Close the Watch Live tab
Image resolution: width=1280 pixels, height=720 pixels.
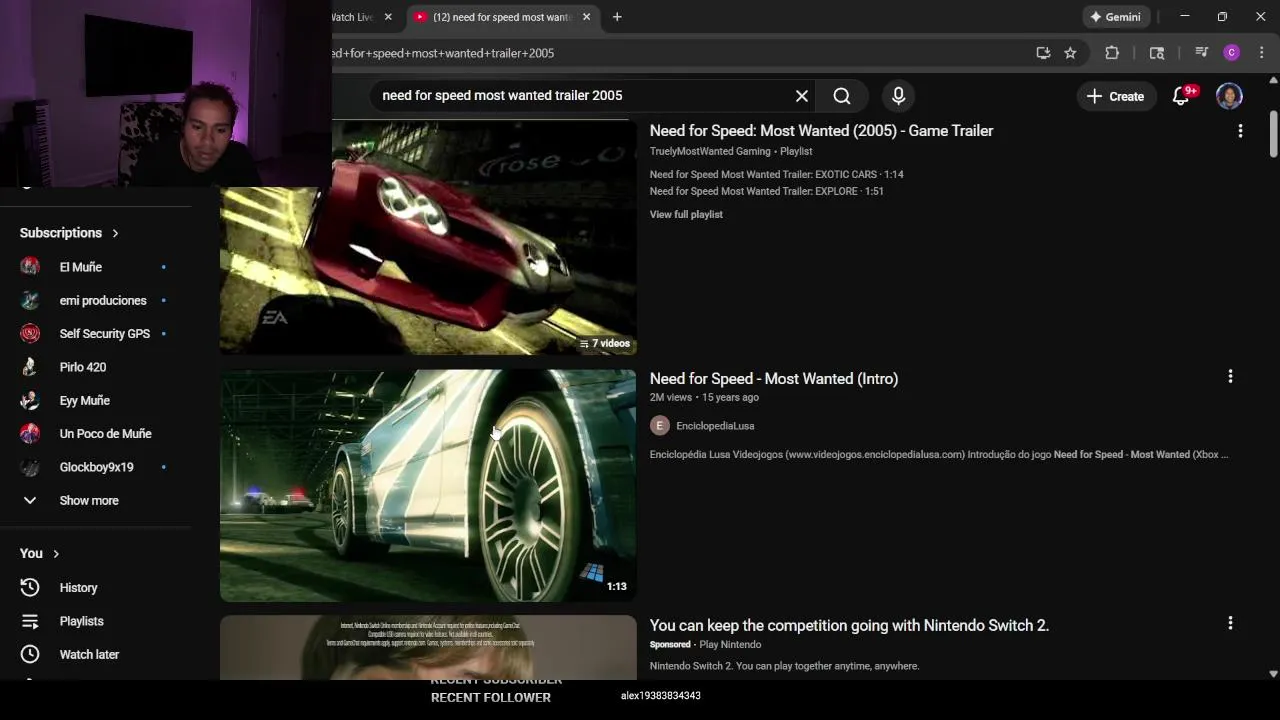(x=388, y=17)
